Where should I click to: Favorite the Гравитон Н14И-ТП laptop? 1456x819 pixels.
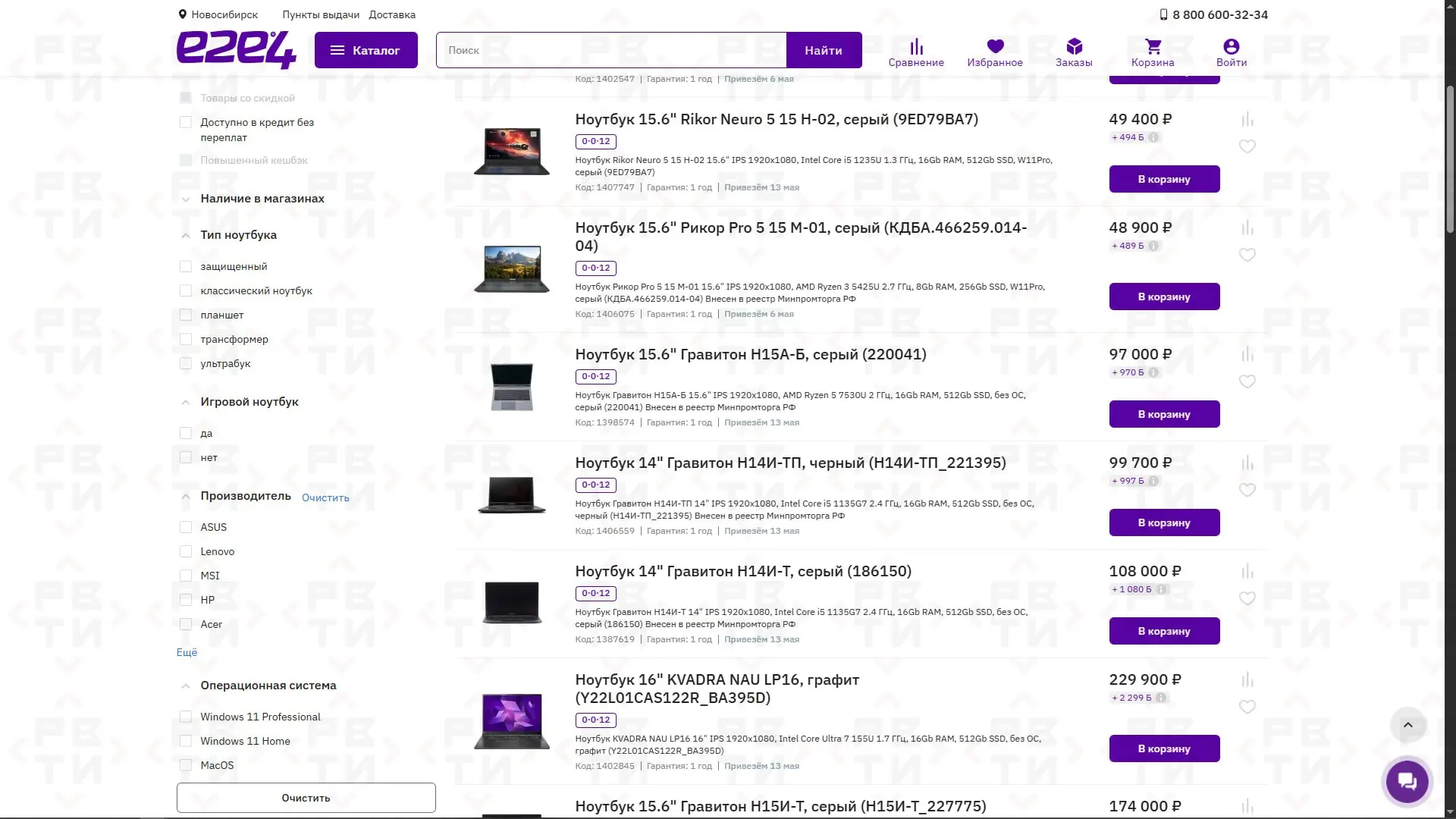point(1247,490)
